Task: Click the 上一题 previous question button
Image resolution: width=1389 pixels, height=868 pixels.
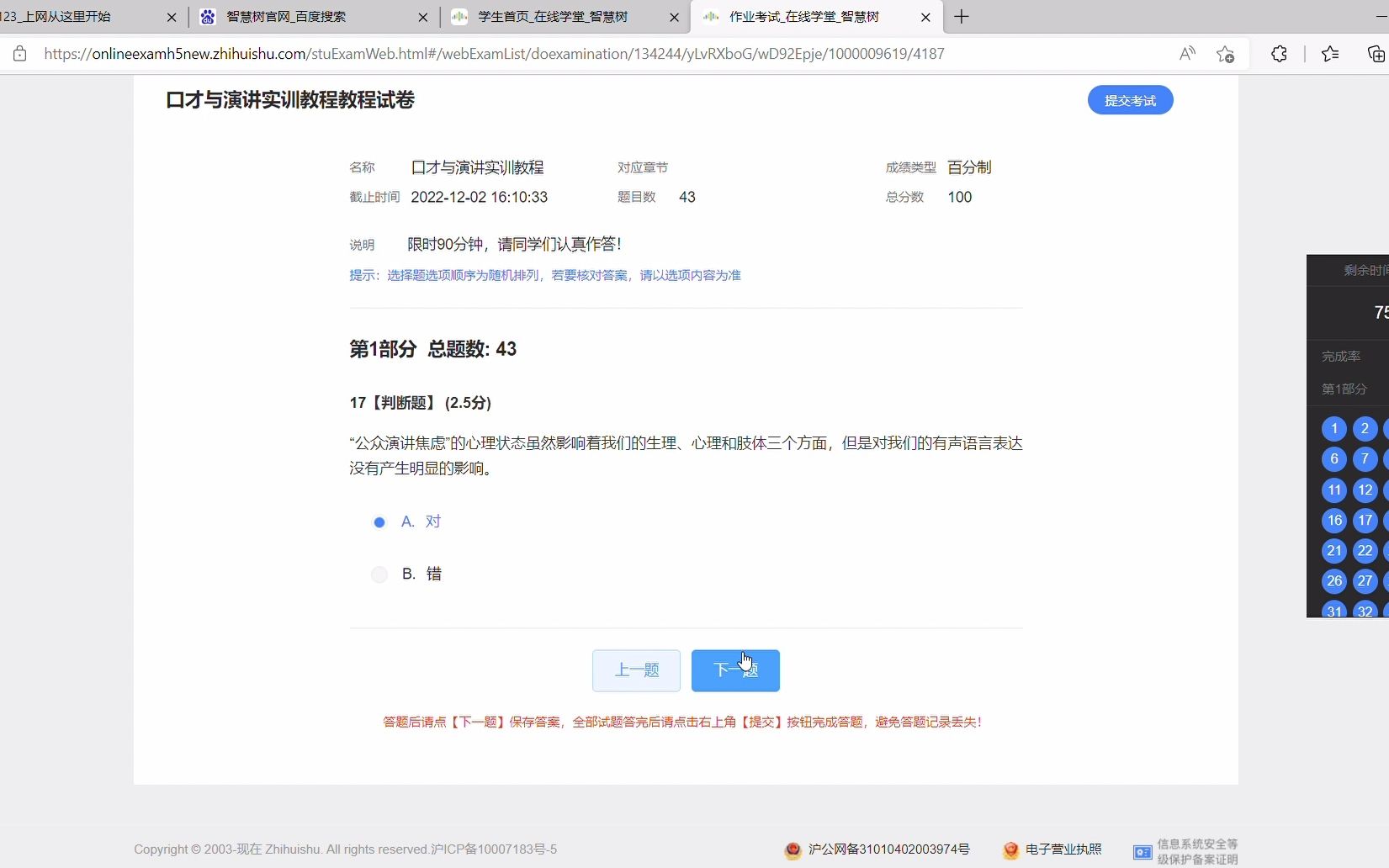Action: pyautogui.click(x=636, y=670)
